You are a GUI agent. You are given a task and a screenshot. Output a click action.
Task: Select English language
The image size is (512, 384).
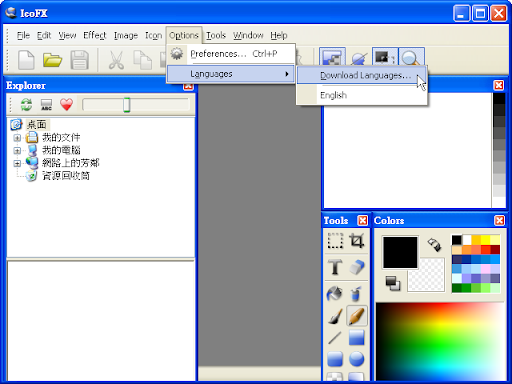tap(361, 95)
